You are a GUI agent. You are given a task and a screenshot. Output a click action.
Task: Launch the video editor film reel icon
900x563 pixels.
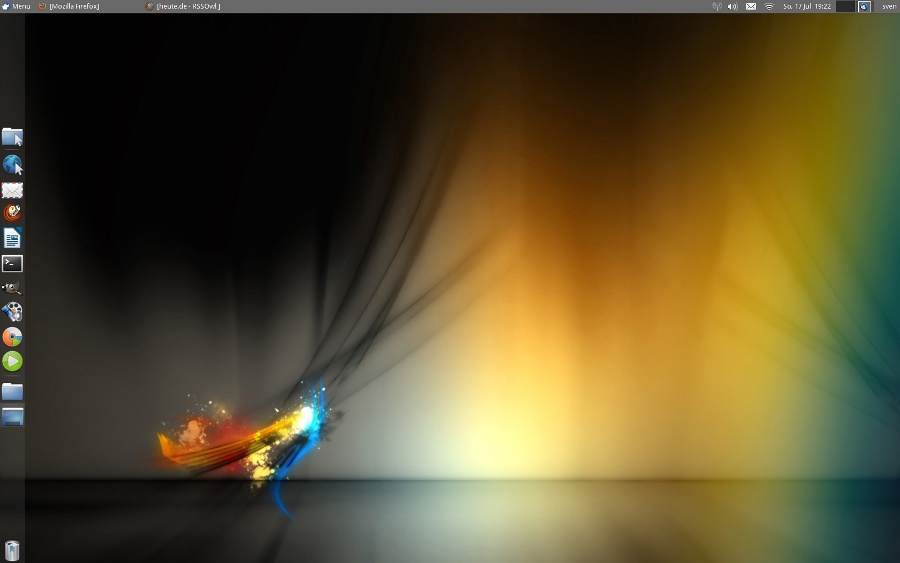click(12, 312)
